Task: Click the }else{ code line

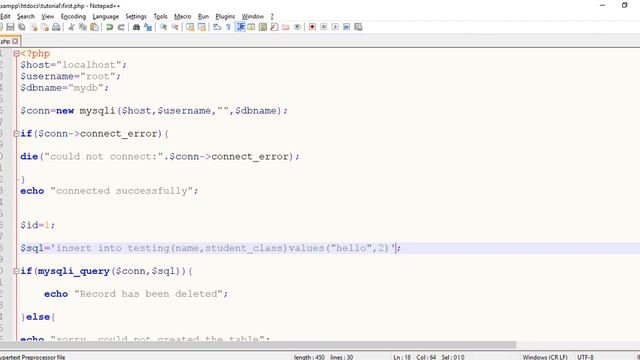Action: tap(38, 317)
